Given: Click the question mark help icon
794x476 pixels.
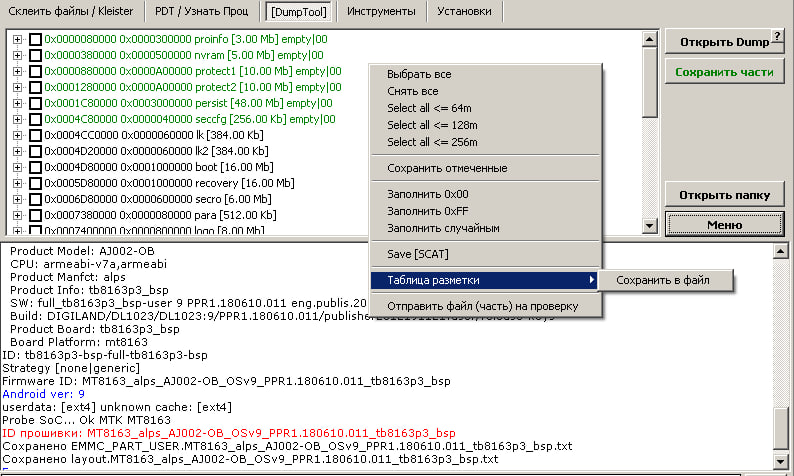Looking at the screenshot, I should tap(776, 35).
